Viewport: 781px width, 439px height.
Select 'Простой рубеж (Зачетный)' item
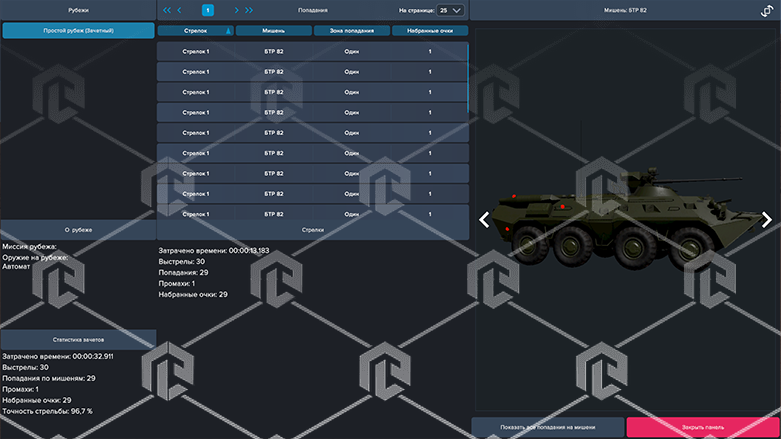[78, 31]
